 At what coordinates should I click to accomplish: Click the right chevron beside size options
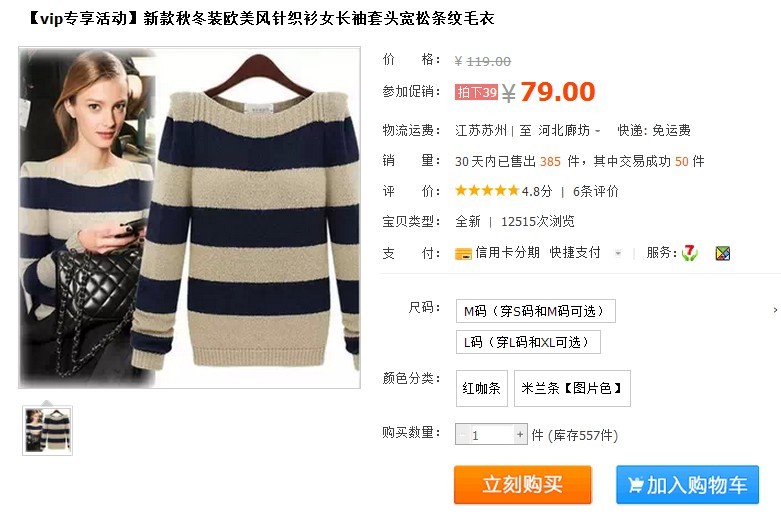pos(775,310)
